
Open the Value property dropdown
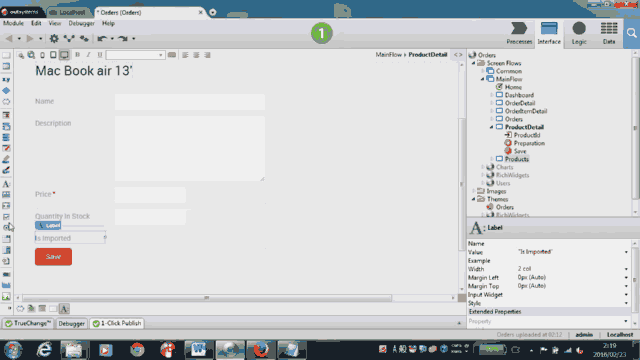pyautogui.click(x=626, y=252)
